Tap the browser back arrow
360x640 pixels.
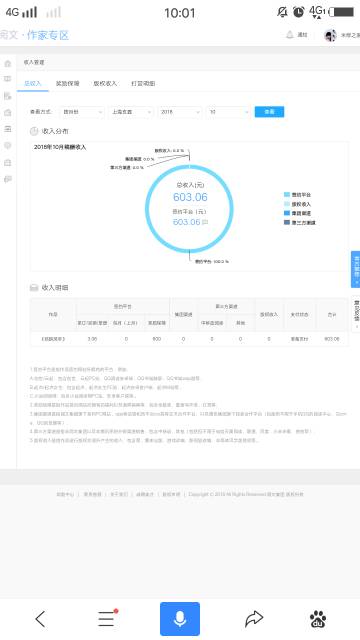click(x=40, y=619)
